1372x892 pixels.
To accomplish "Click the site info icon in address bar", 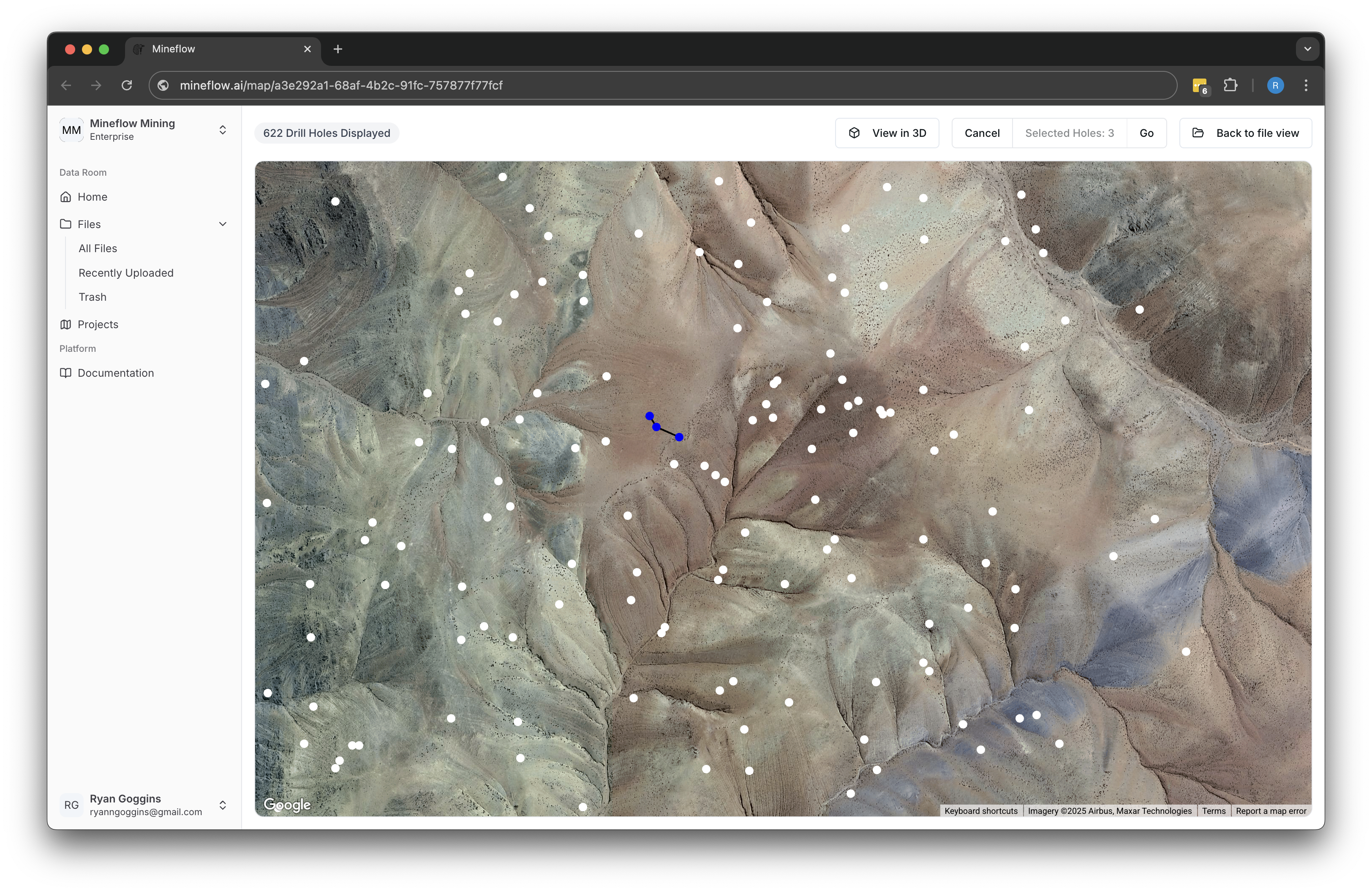I will point(164,85).
